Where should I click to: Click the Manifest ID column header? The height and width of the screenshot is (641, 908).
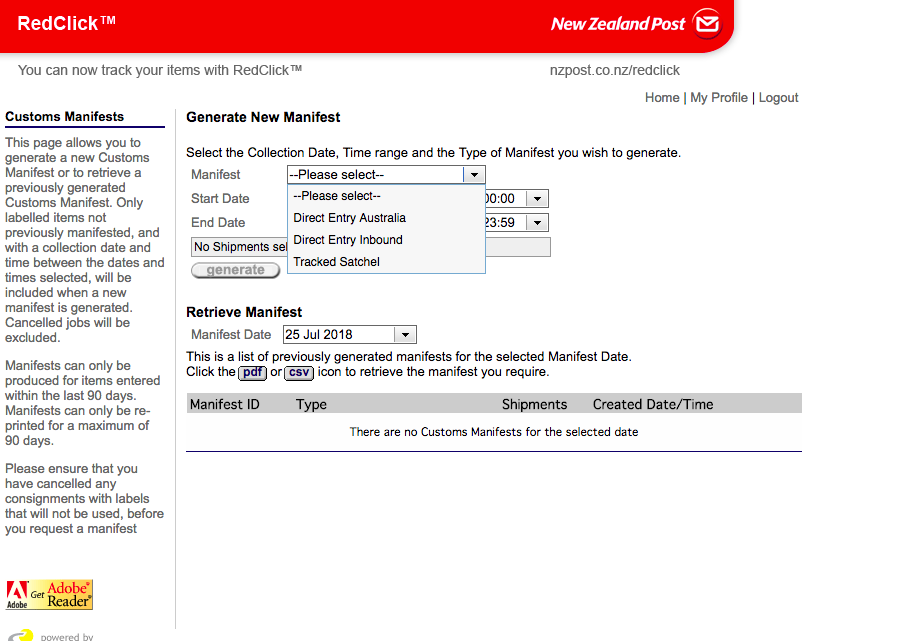[225, 404]
